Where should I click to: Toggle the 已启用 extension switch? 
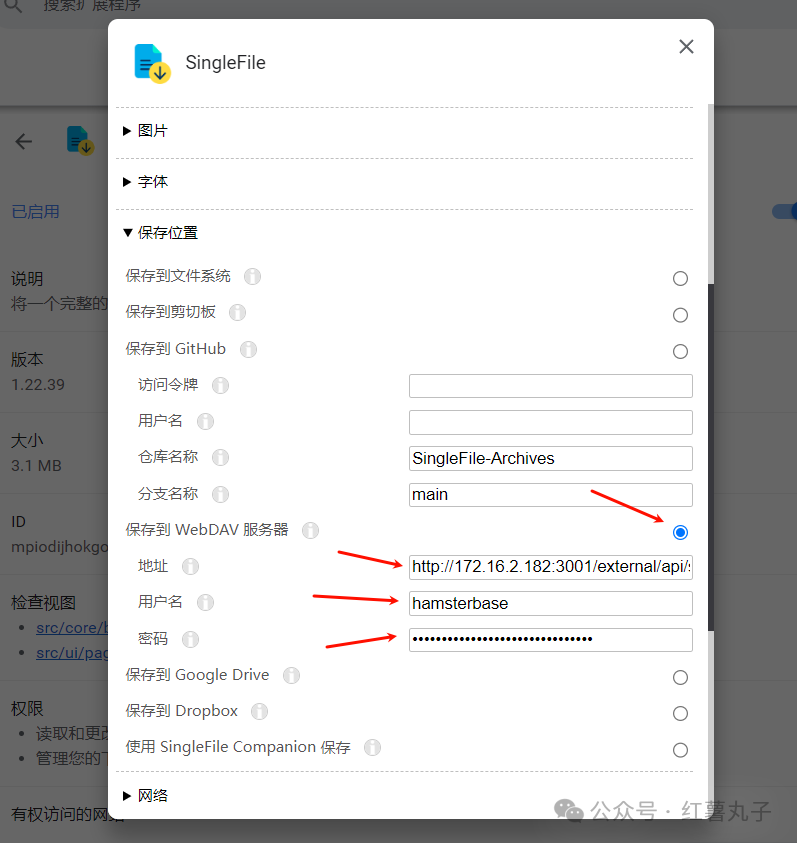pyautogui.click(x=784, y=211)
